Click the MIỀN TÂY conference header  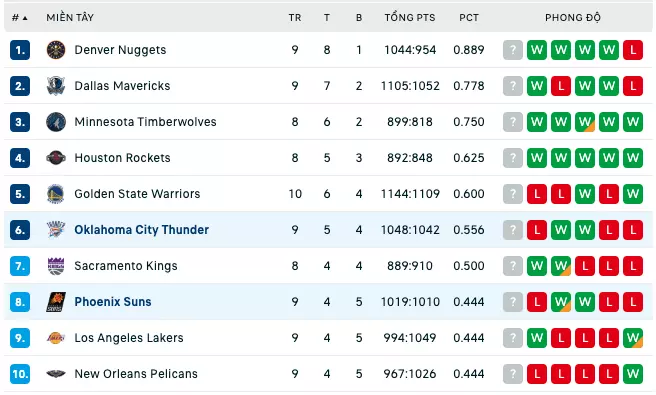click(x=70, y=18)
